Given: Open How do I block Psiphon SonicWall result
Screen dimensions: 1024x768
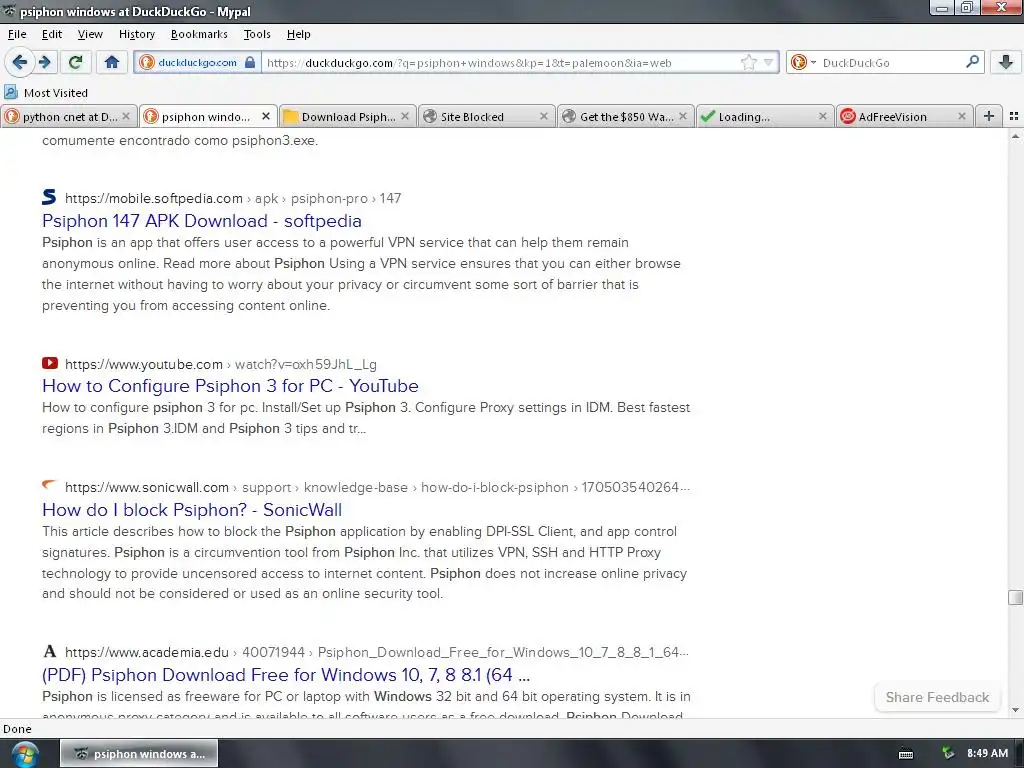Looking at the screenshot, I should (191, 510).
